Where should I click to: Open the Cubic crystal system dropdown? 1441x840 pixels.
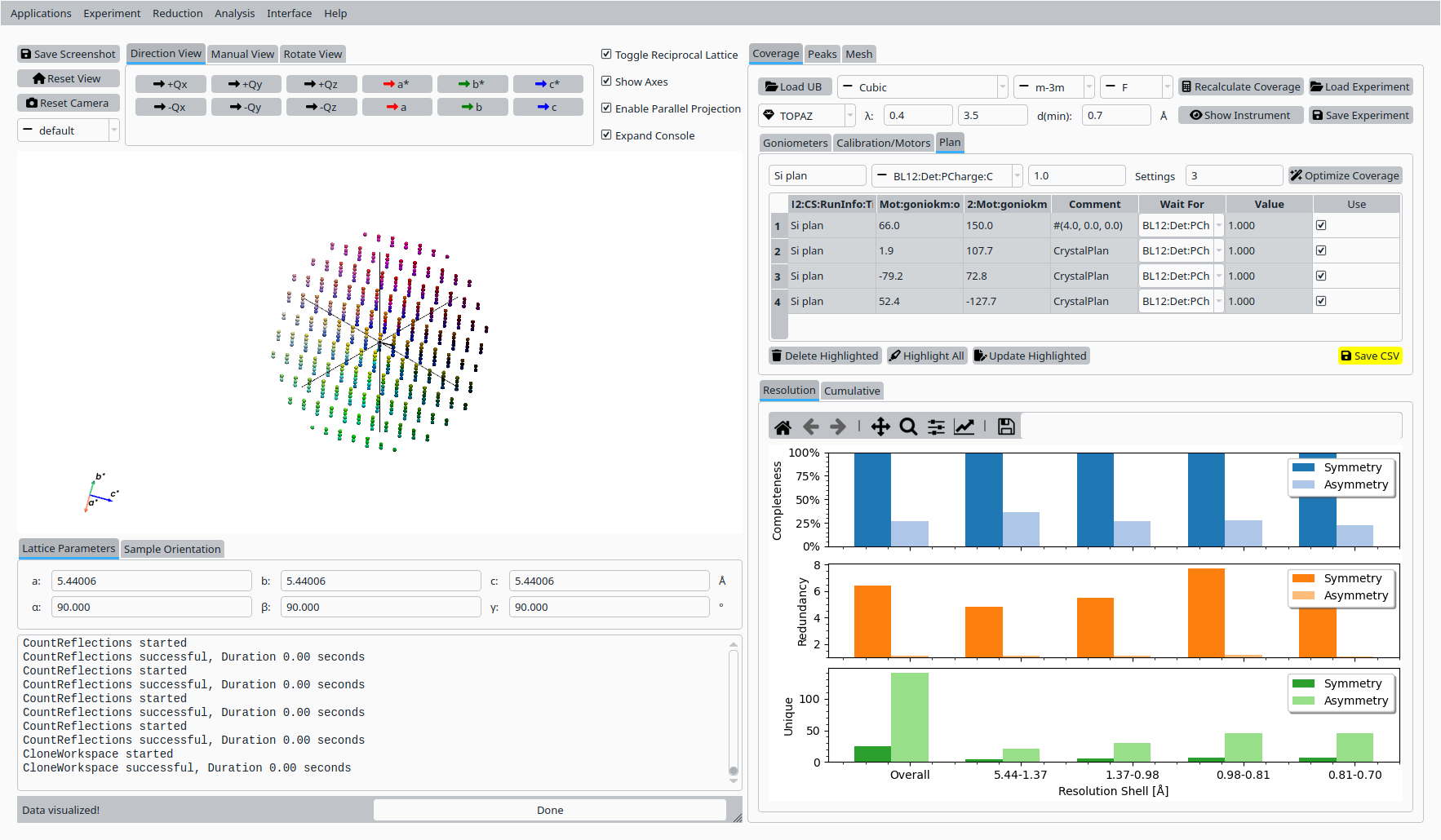(922, 87)
